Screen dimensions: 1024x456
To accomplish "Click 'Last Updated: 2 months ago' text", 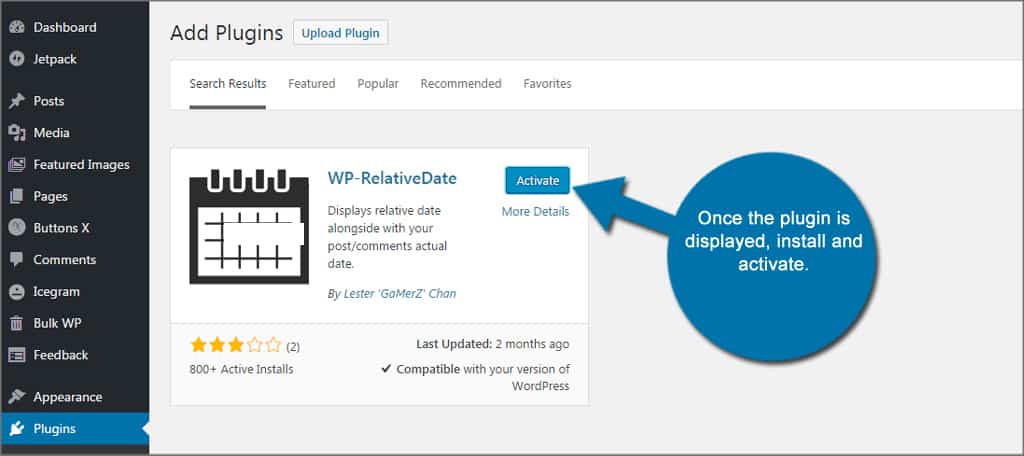I will (492, 344).
